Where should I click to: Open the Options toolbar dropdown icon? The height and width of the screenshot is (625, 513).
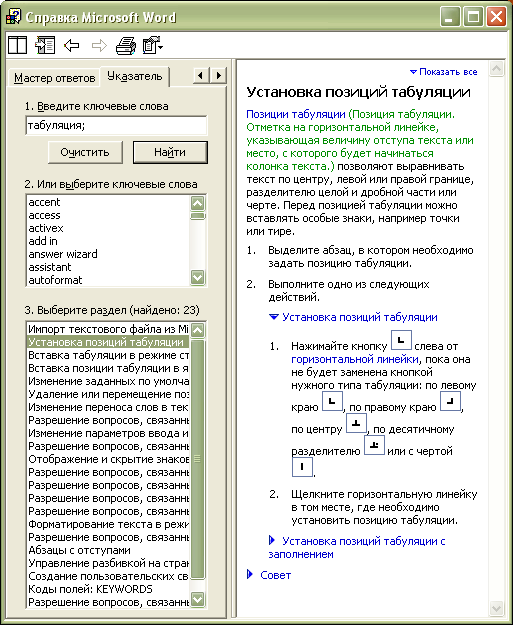point(153,45)
